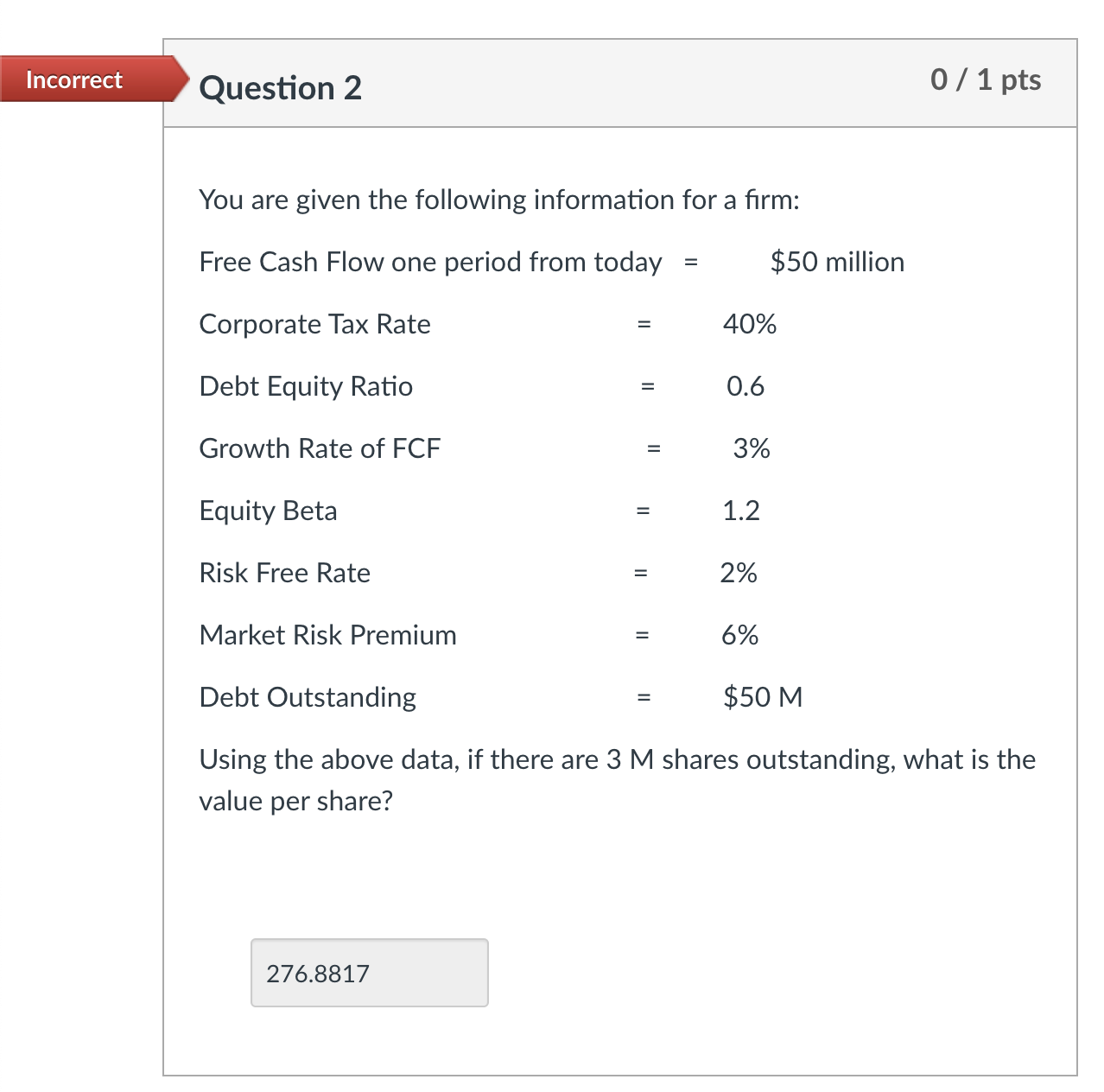Viewport: 1104px width, 1092px height.
Task: Click the $50 million figure
Action: (x=836, y=262)
